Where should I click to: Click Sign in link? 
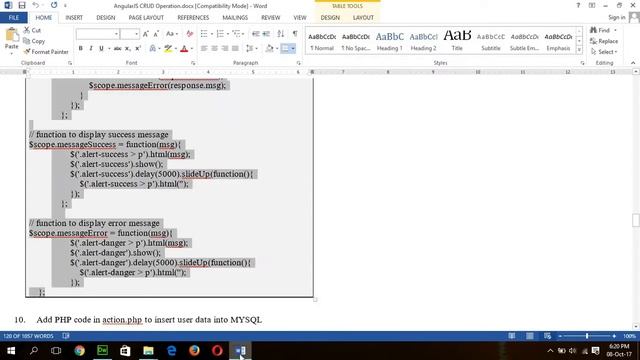[616, 17]
